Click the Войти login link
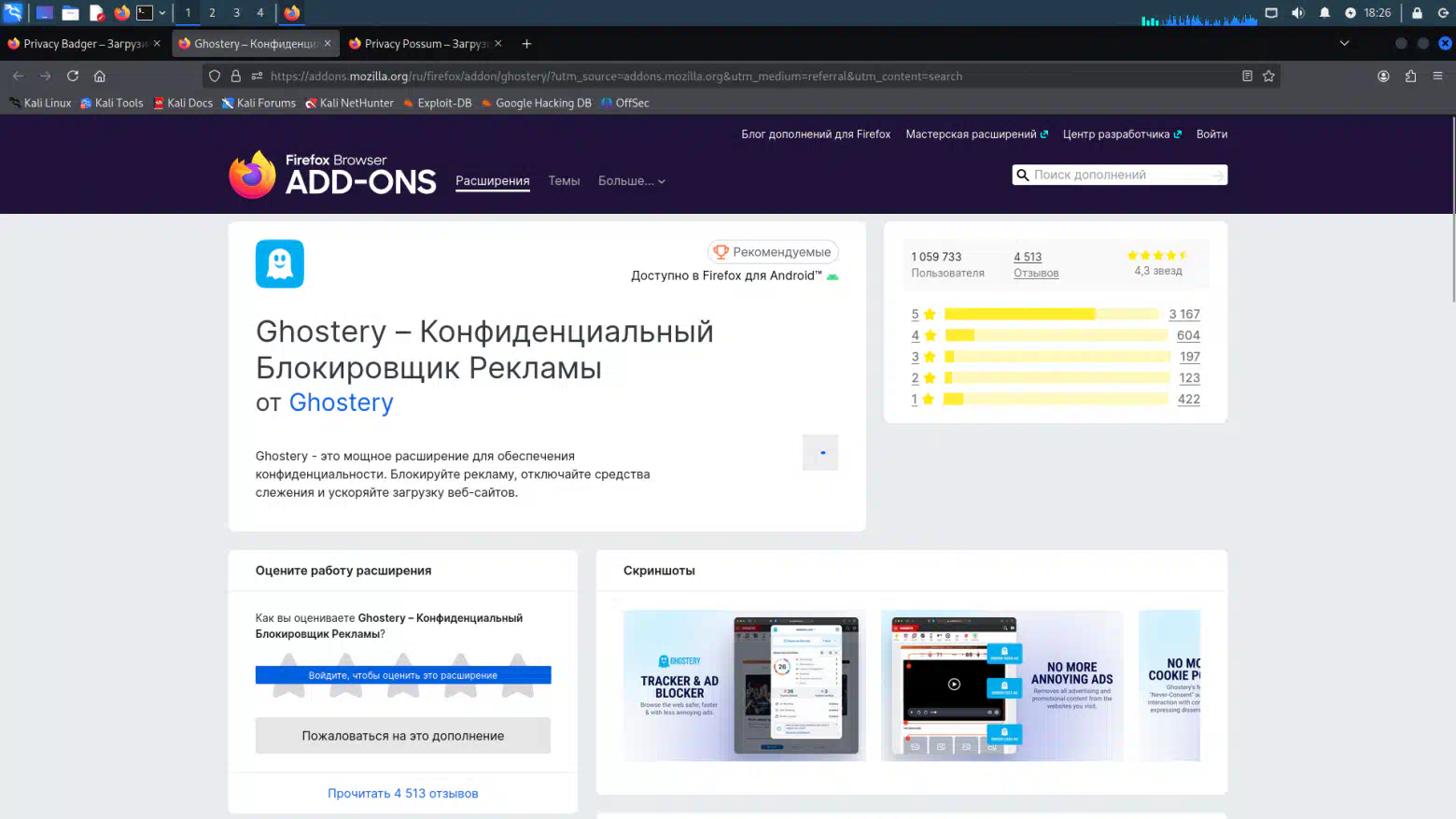 click(1211, 134)
